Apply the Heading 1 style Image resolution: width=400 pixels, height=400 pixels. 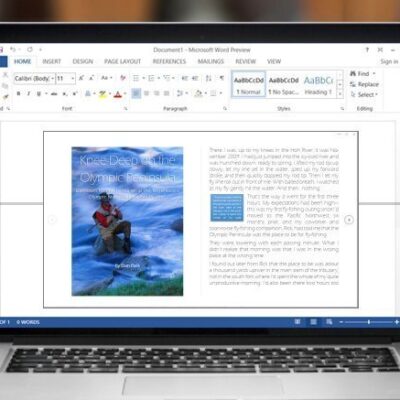[318, 85]
